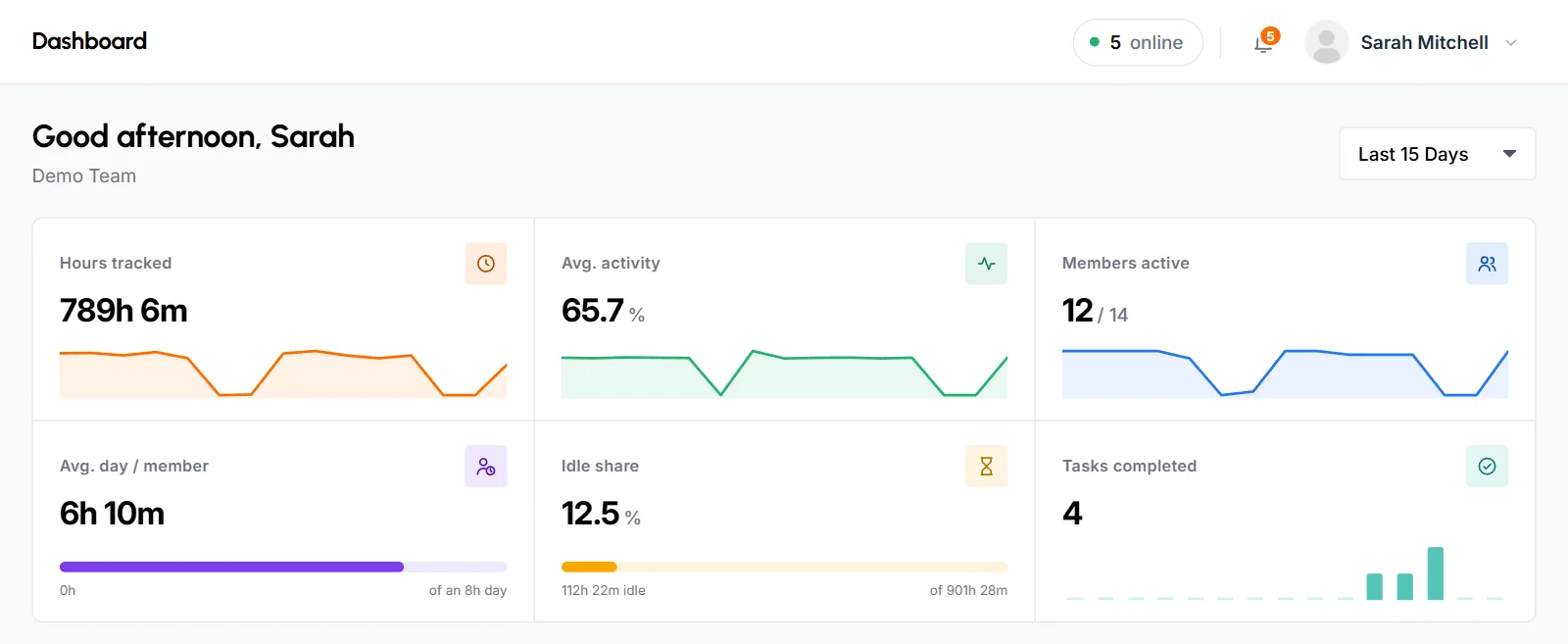Click the checkmark icon in Tasks completed card
The height and width of the screenshot is (644, 1568).
pyautogui.click(x=1487, y=467)
